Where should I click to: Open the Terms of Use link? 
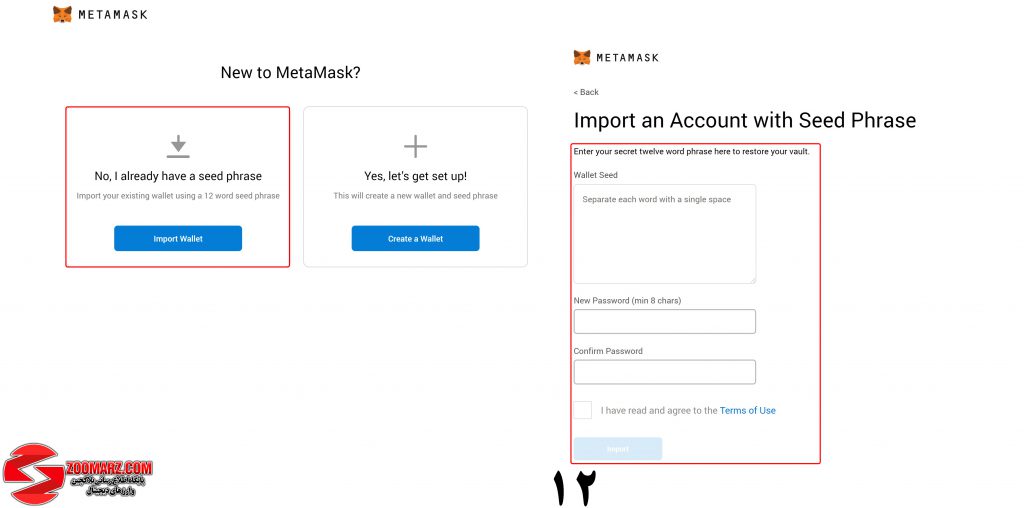[x=748, y=411]
